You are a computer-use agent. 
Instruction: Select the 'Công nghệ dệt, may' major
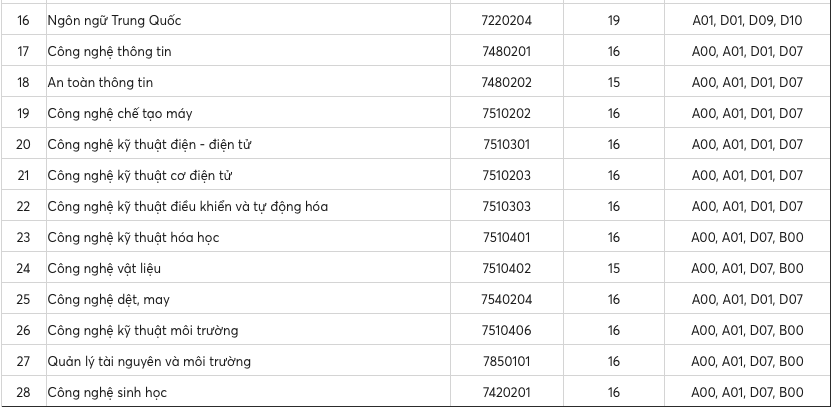108,299
